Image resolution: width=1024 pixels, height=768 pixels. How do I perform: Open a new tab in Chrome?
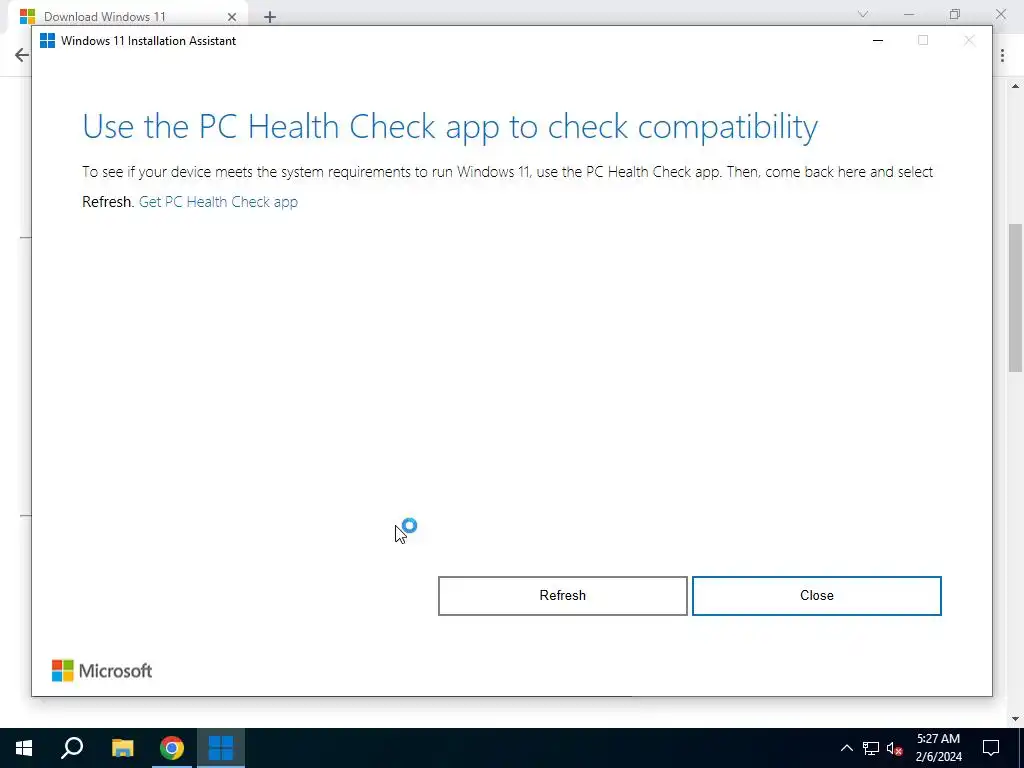click(x=270, y=17)
